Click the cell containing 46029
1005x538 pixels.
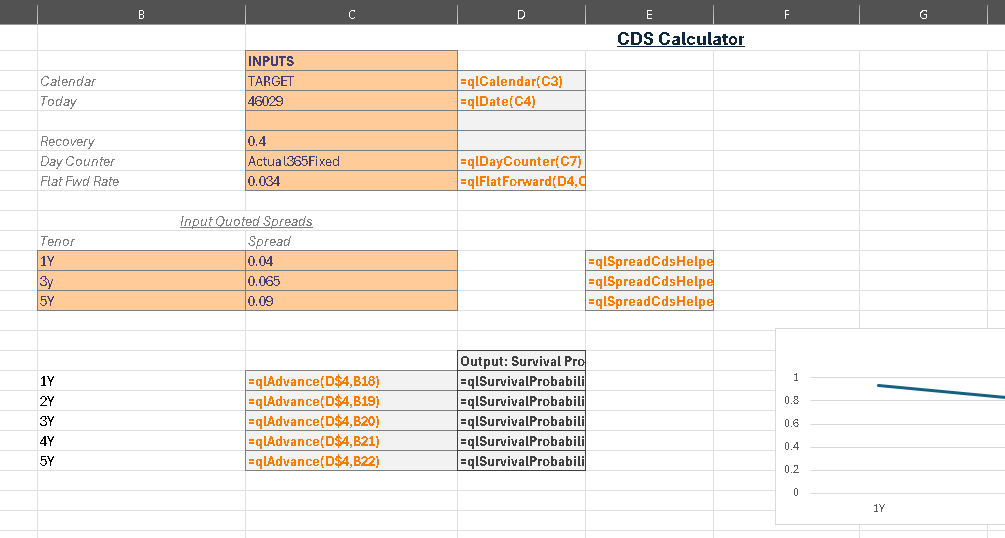tap(351, 101)
